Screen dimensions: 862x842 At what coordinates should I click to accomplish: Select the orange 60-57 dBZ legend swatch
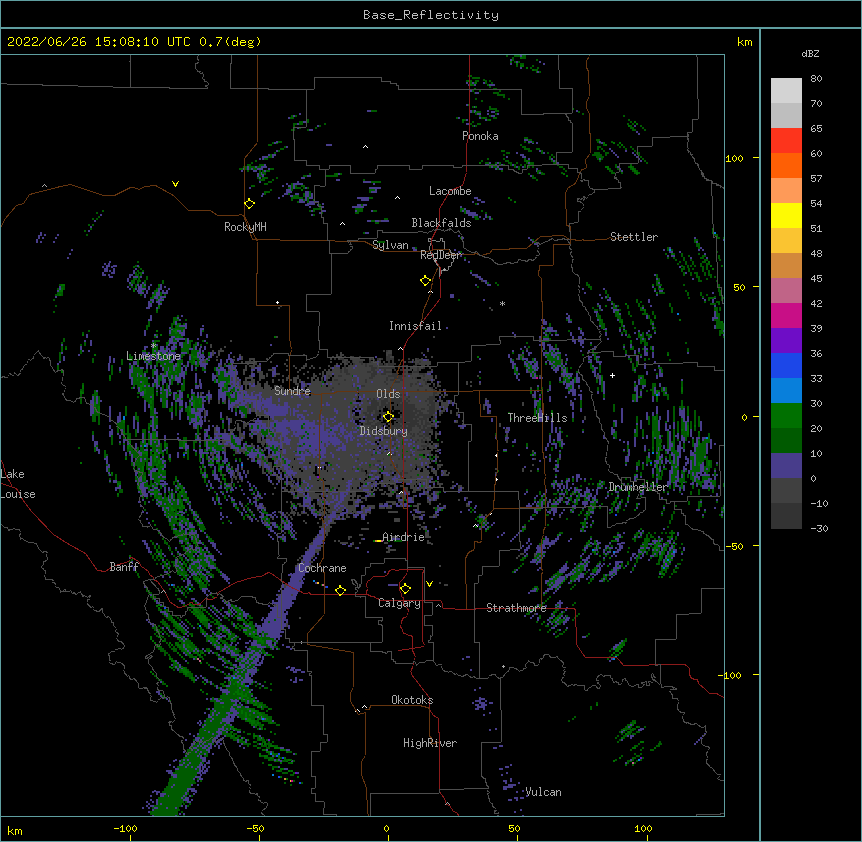point(786,165)
